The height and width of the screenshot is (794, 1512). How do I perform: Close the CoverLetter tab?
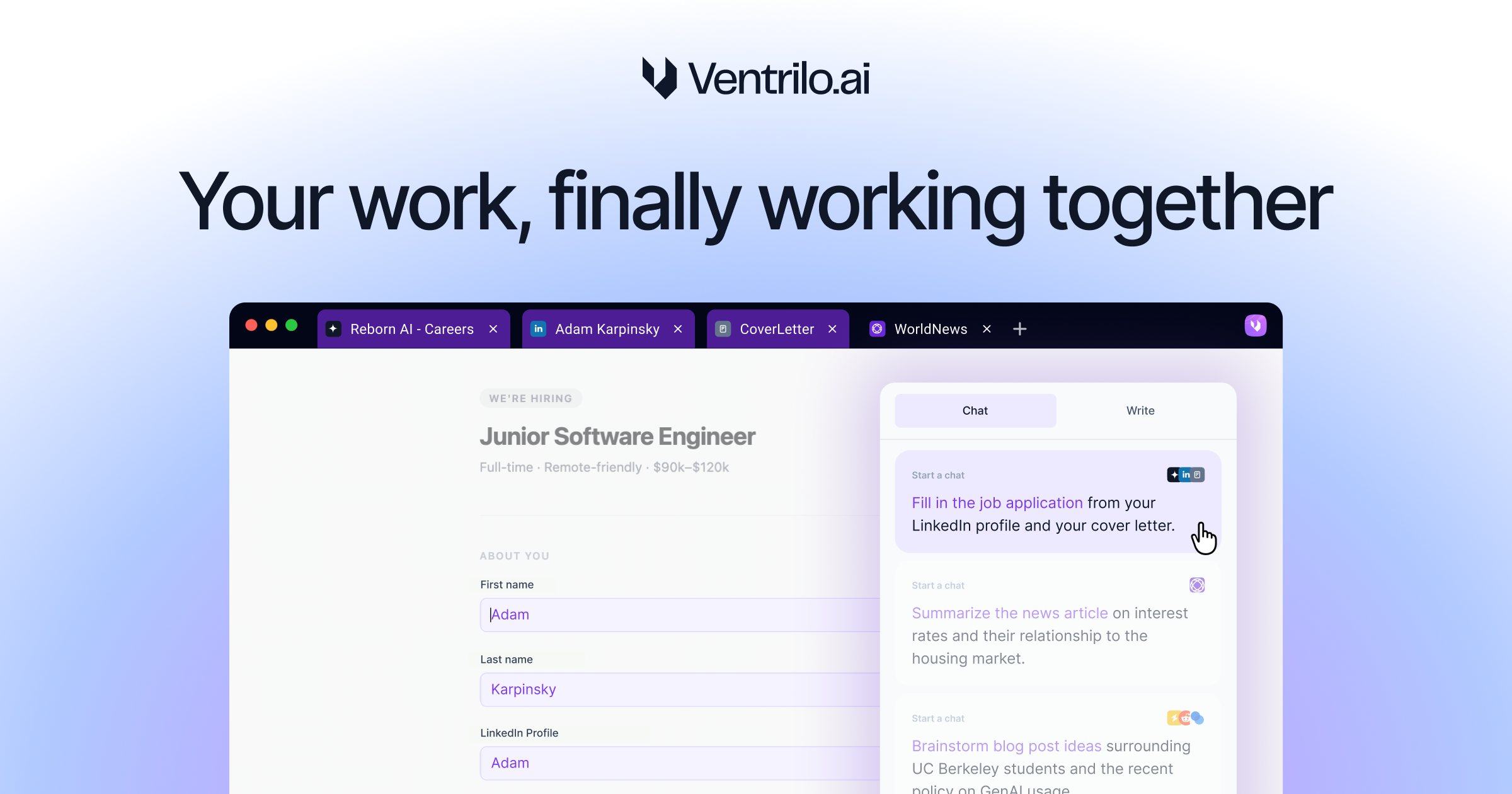point(832,329)
